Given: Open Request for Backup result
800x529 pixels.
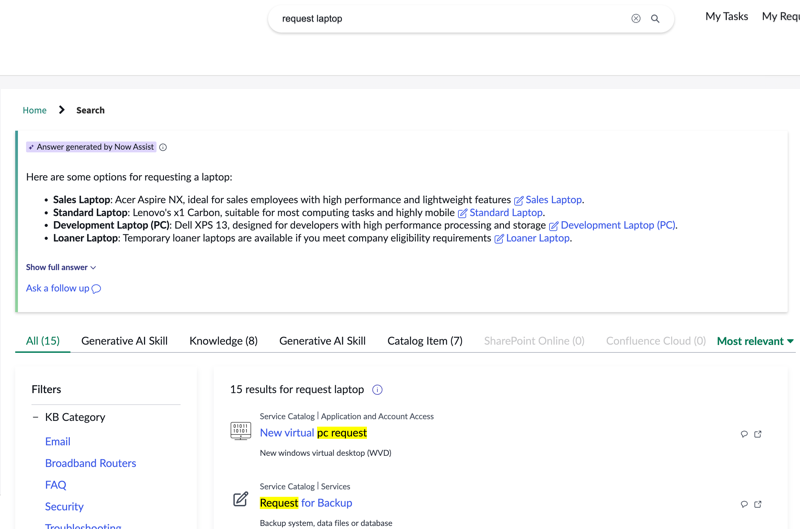Looking at the screenshot, I should pos(306,503).
